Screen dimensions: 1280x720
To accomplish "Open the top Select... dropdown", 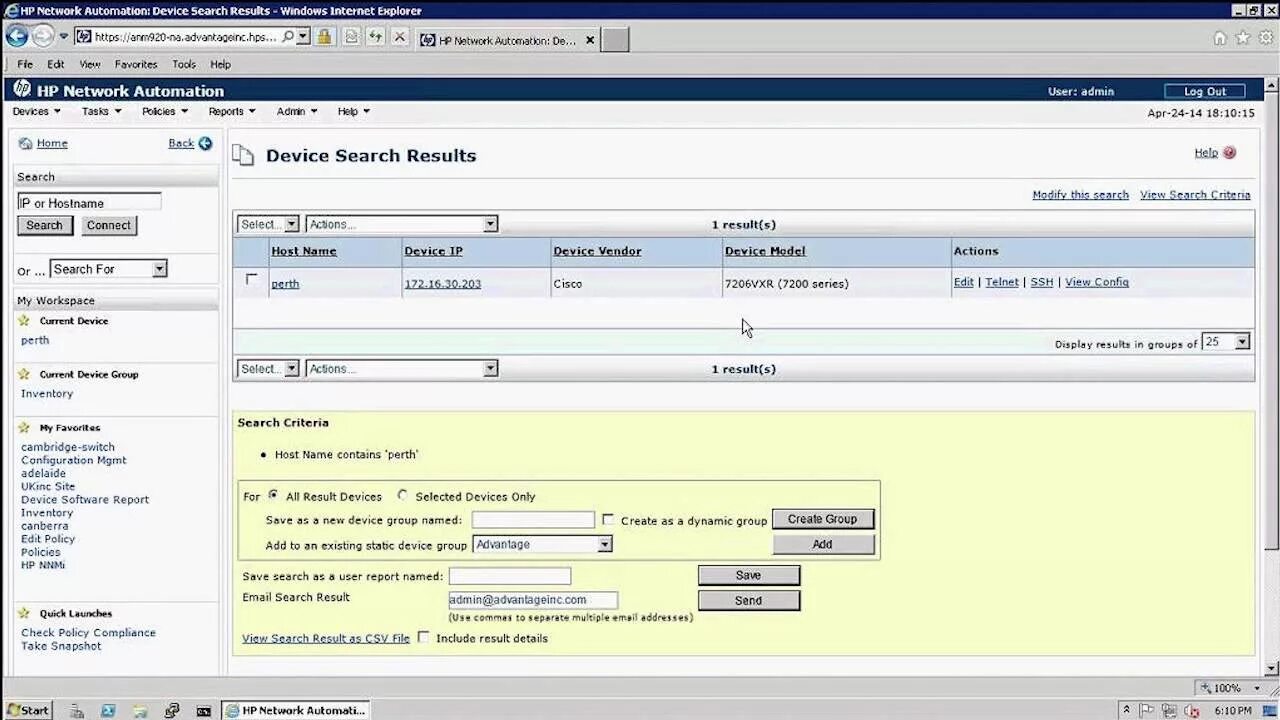I will (x=268, y=224).
